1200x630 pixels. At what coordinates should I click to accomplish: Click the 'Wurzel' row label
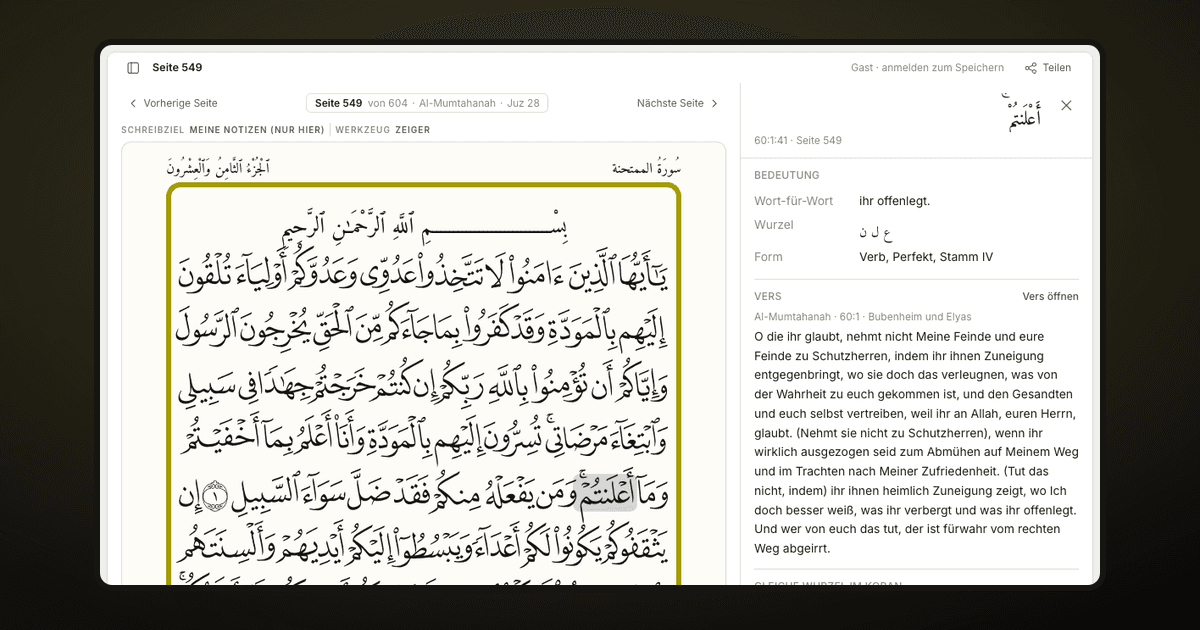[774, 225]
